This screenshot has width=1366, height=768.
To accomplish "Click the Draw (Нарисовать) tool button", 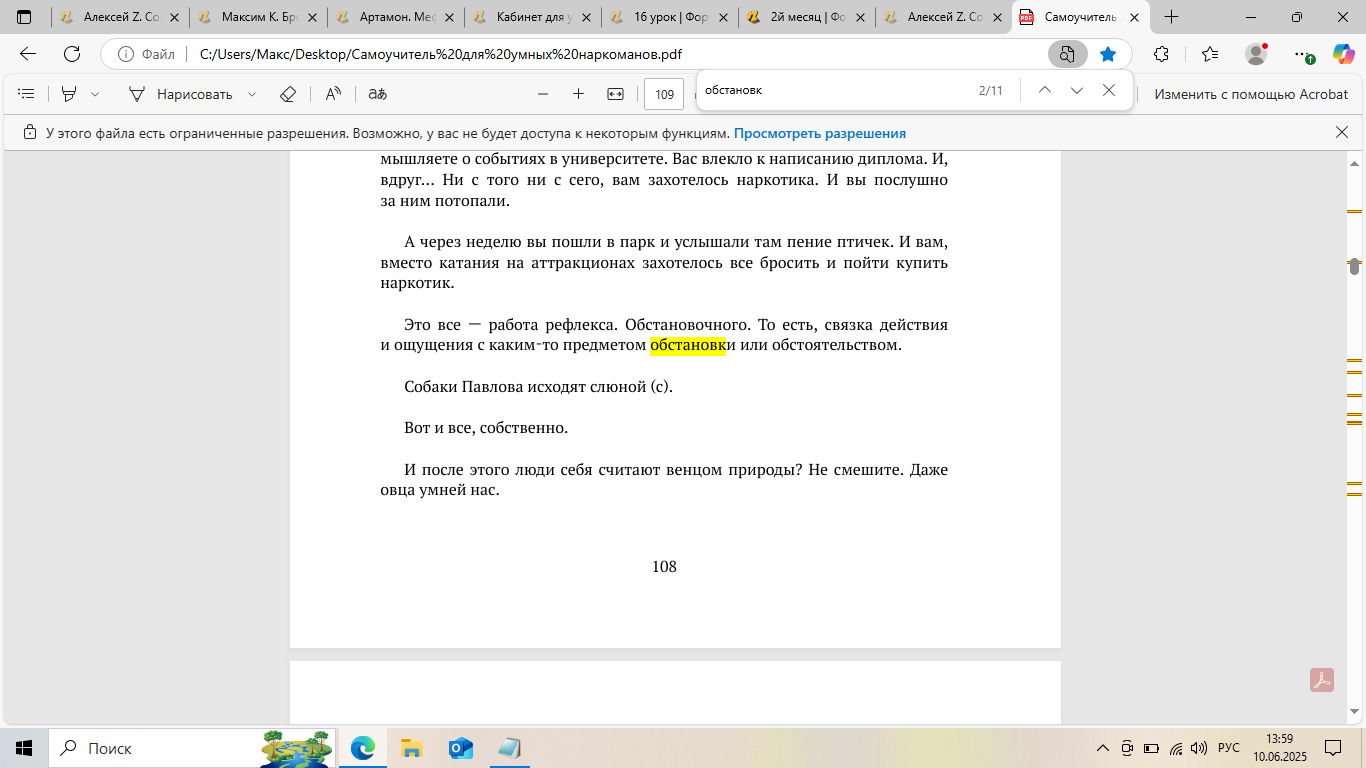I will [x=181, y=94].
